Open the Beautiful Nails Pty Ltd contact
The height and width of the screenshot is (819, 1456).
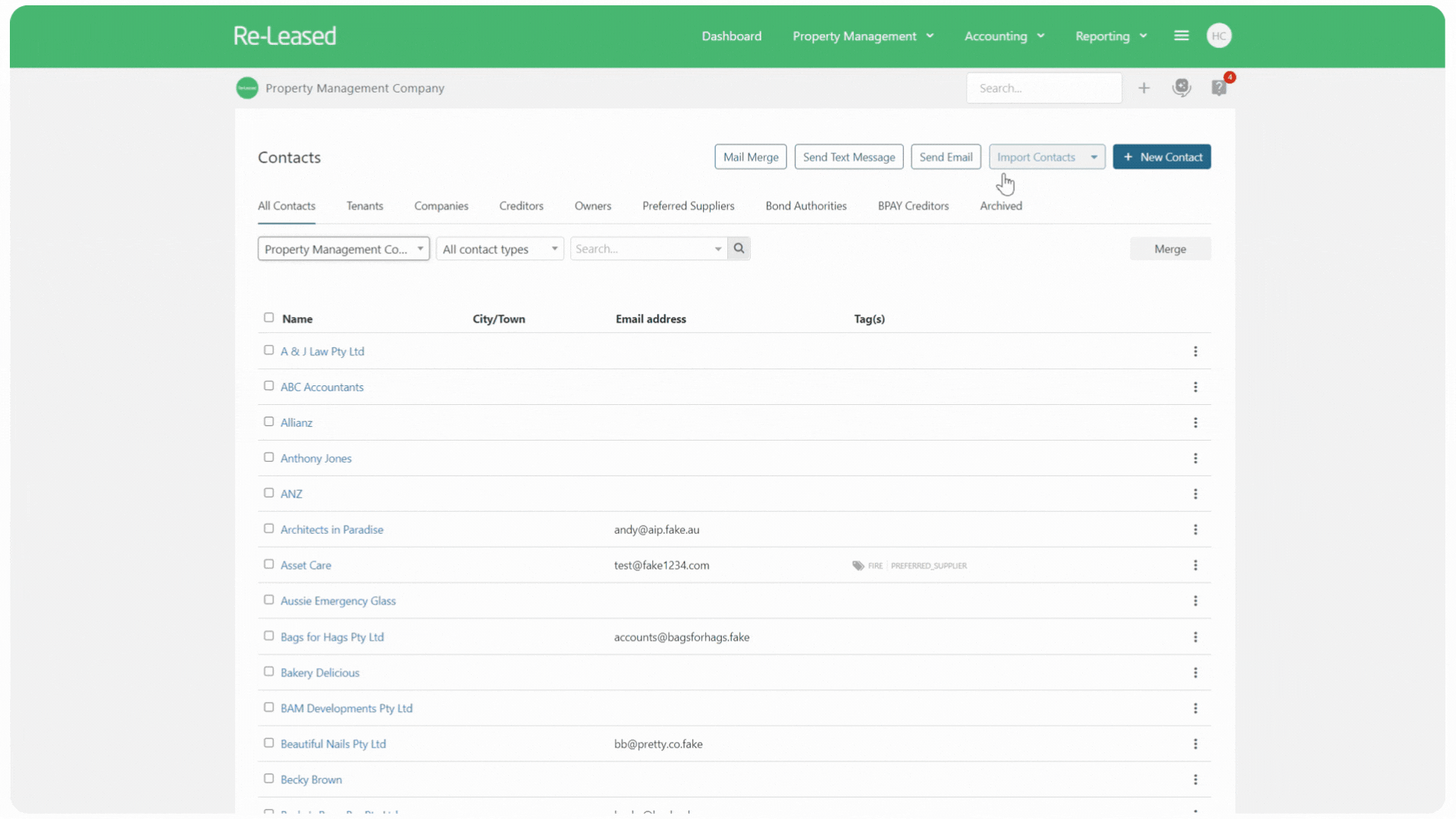coord(333,744)
